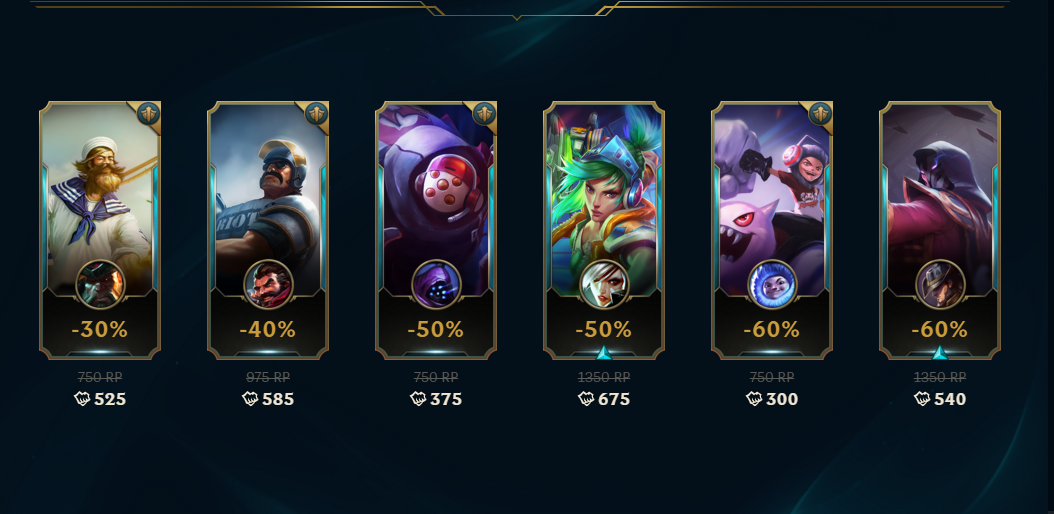
Task: Click the Graves champion portrait circle
Action: pyautogui.click(x=268, y=284)
